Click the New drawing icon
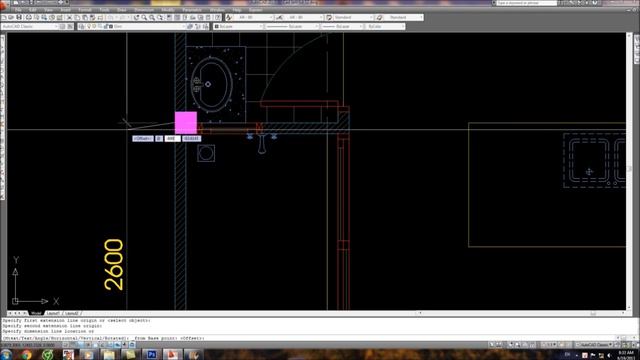This screenshot has width=640, height=360. pos(4,18)
